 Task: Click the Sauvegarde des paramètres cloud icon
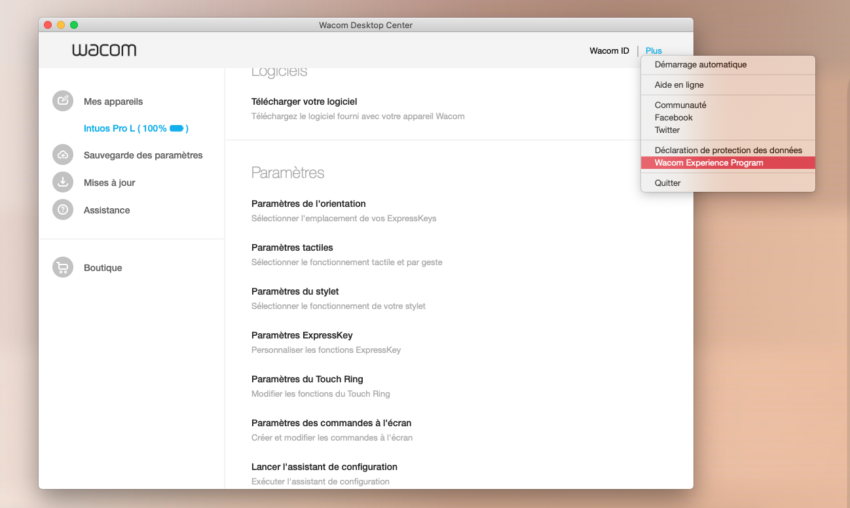tap(63, 155)
